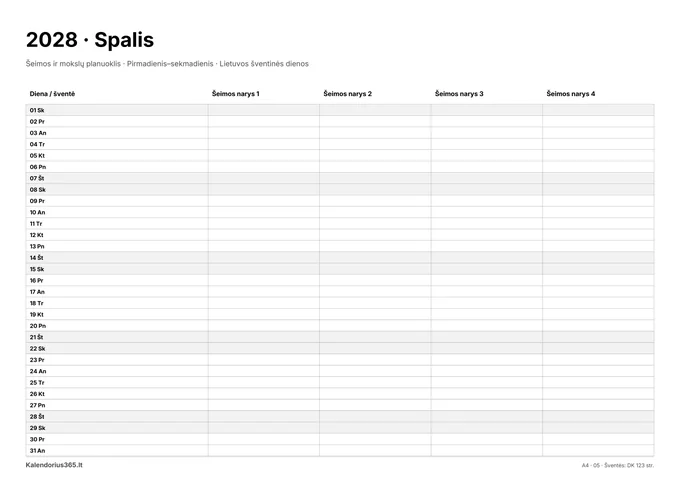
Task: Click the 25 Tr day row label
Action: coord(37,383)
